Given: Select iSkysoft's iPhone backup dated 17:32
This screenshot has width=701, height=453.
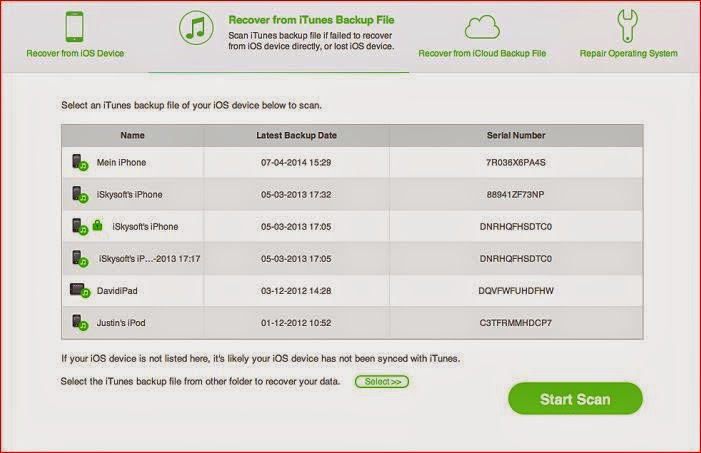Looking at the screenshot, I should click(352, 195).
